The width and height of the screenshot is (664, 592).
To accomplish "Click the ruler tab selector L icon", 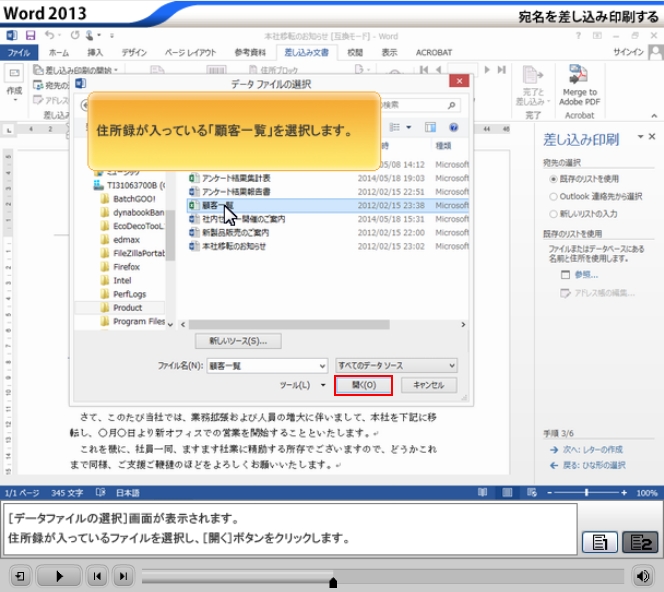I will point(9,130).
